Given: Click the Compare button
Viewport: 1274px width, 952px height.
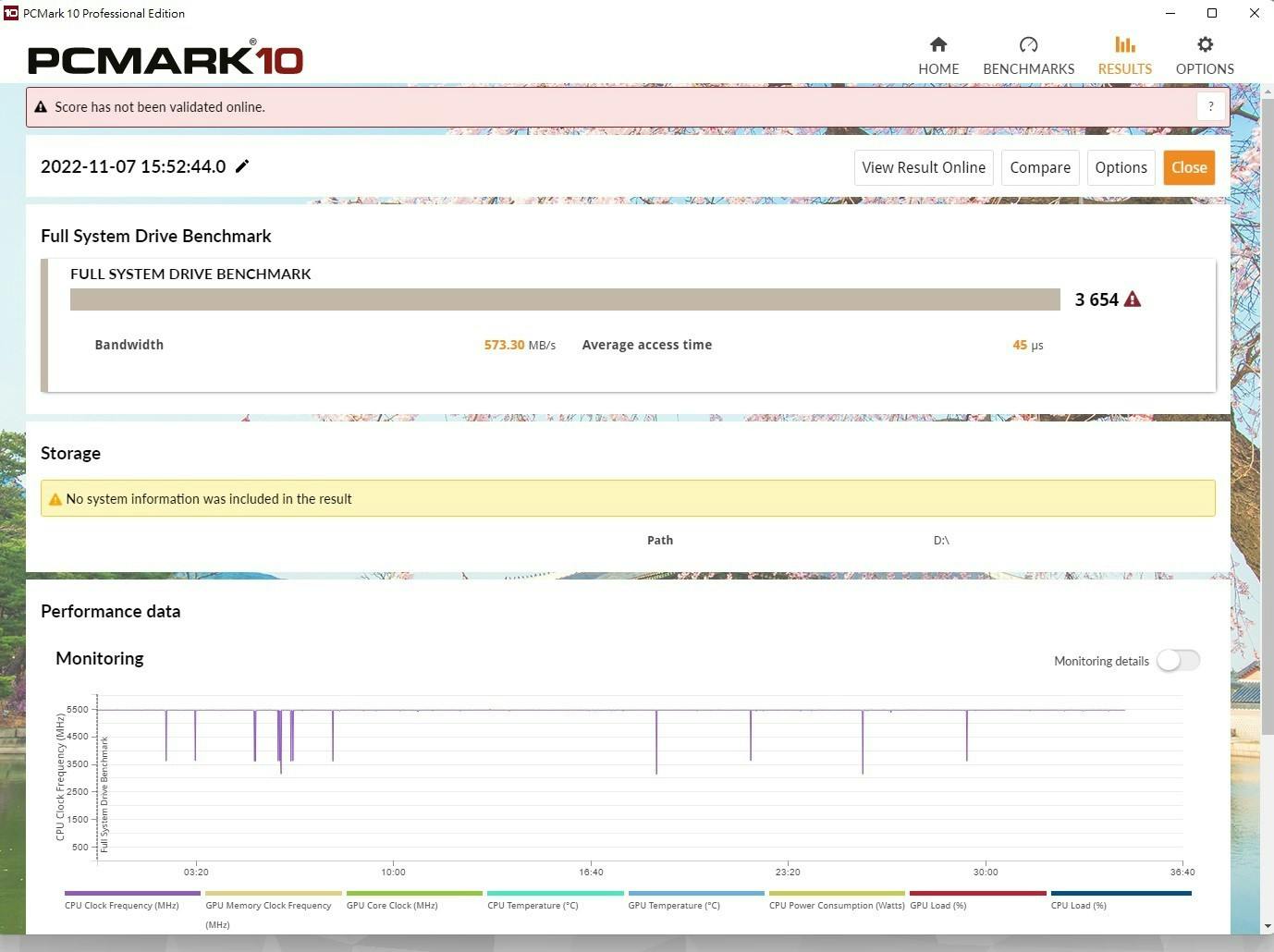Looking at the screenshot, I should (1040, 167).
